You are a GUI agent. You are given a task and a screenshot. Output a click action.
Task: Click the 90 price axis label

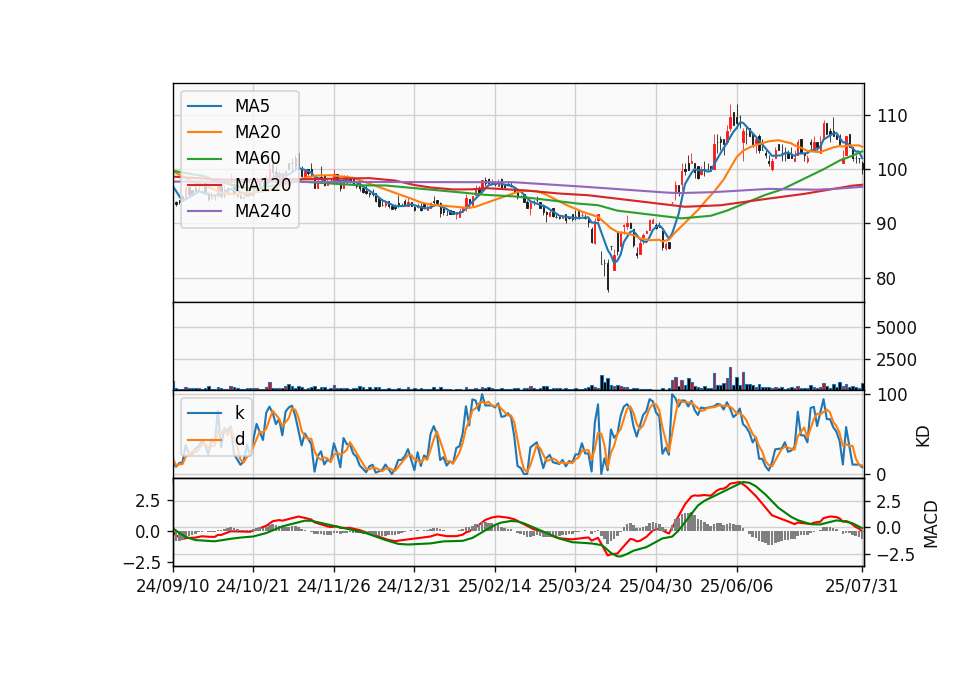(887, 224)
